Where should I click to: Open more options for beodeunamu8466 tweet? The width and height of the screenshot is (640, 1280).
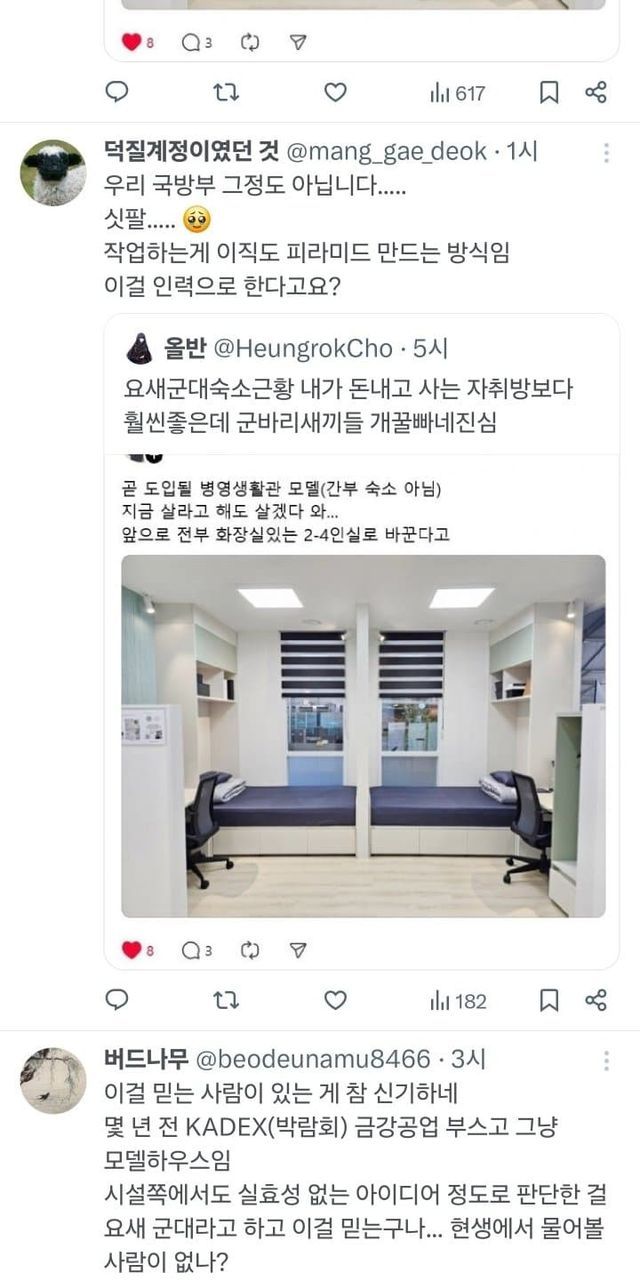tap(606, 1061)
